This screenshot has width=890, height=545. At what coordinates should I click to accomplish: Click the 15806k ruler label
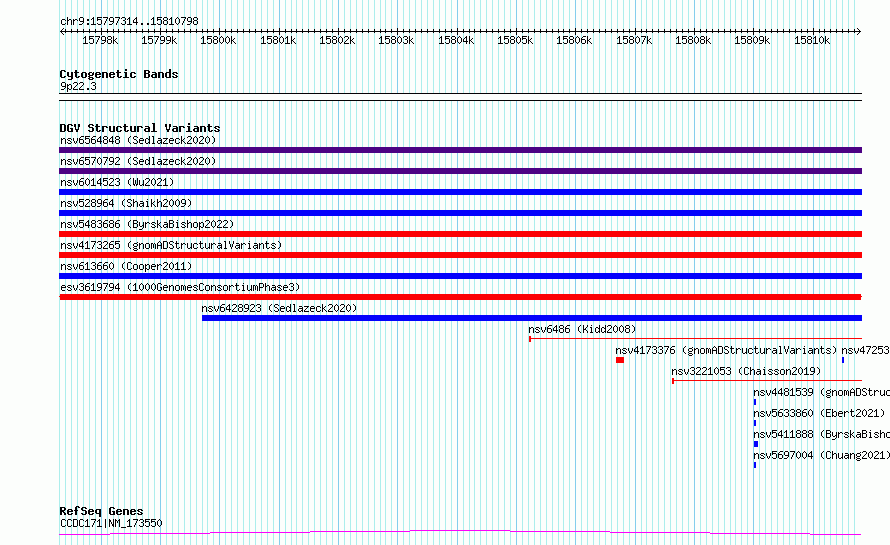tap(574, 40)
